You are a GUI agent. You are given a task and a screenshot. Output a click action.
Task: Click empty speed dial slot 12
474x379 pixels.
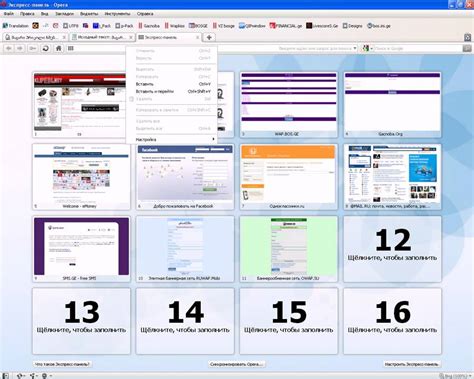point(392,249)
